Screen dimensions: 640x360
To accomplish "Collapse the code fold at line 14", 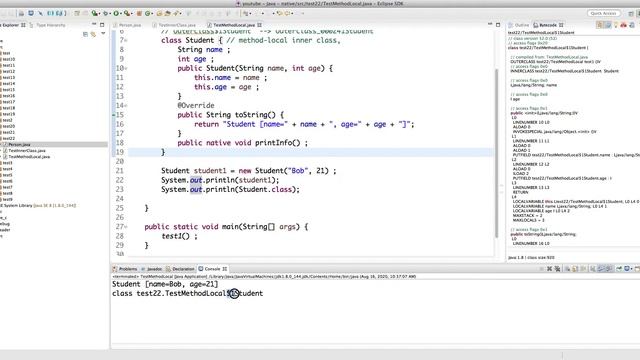I will [x=126, y=106].
